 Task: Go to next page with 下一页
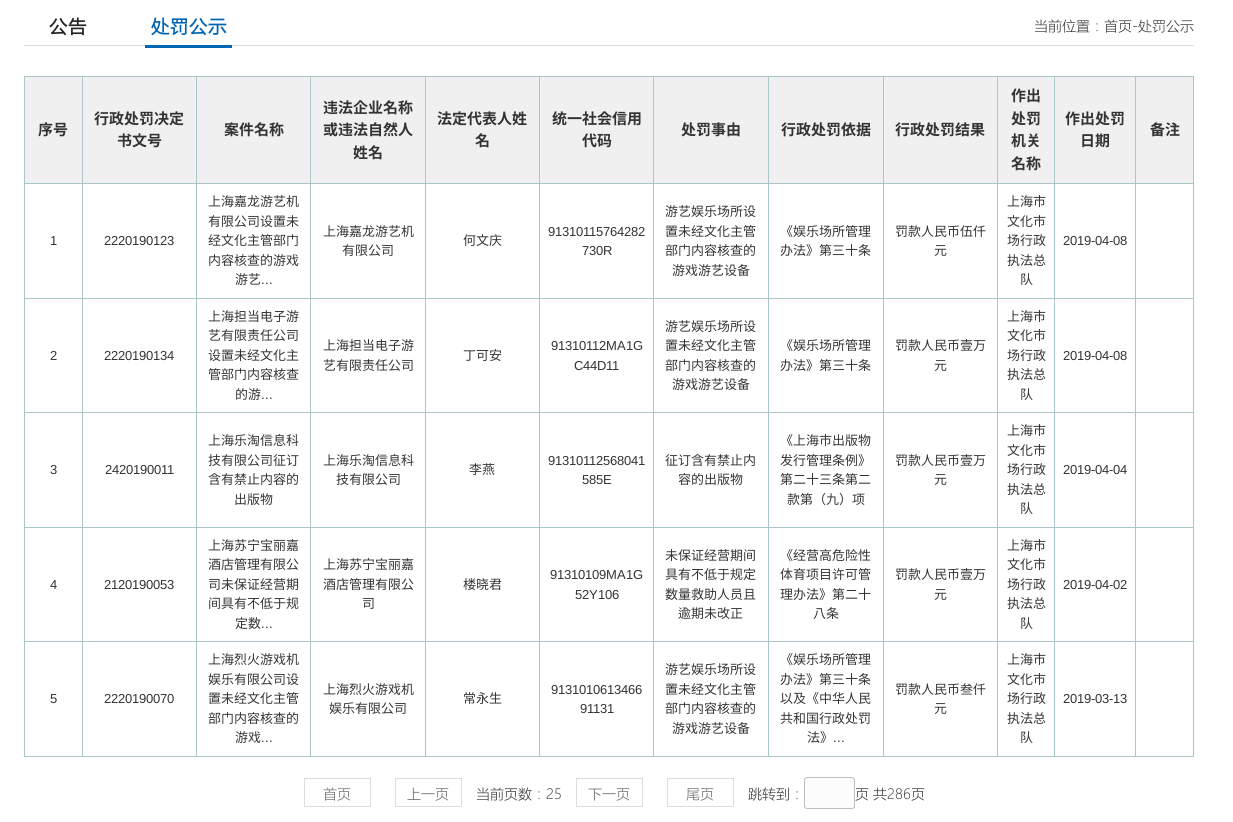pyautogui.click(x=609, y=793)
